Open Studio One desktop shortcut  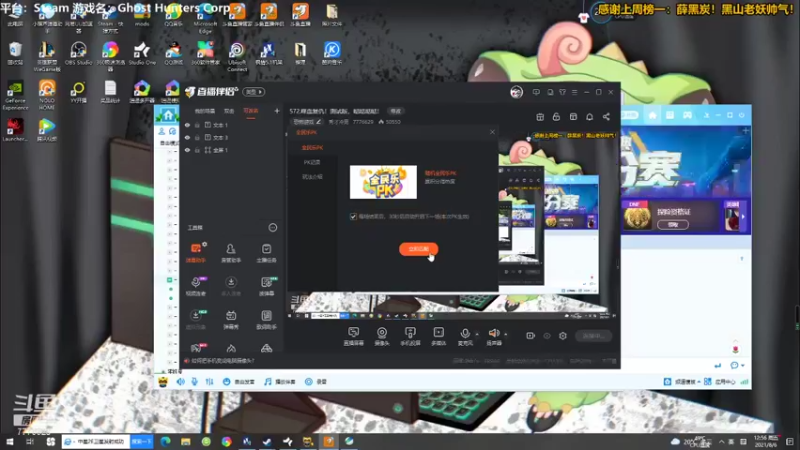142,53
